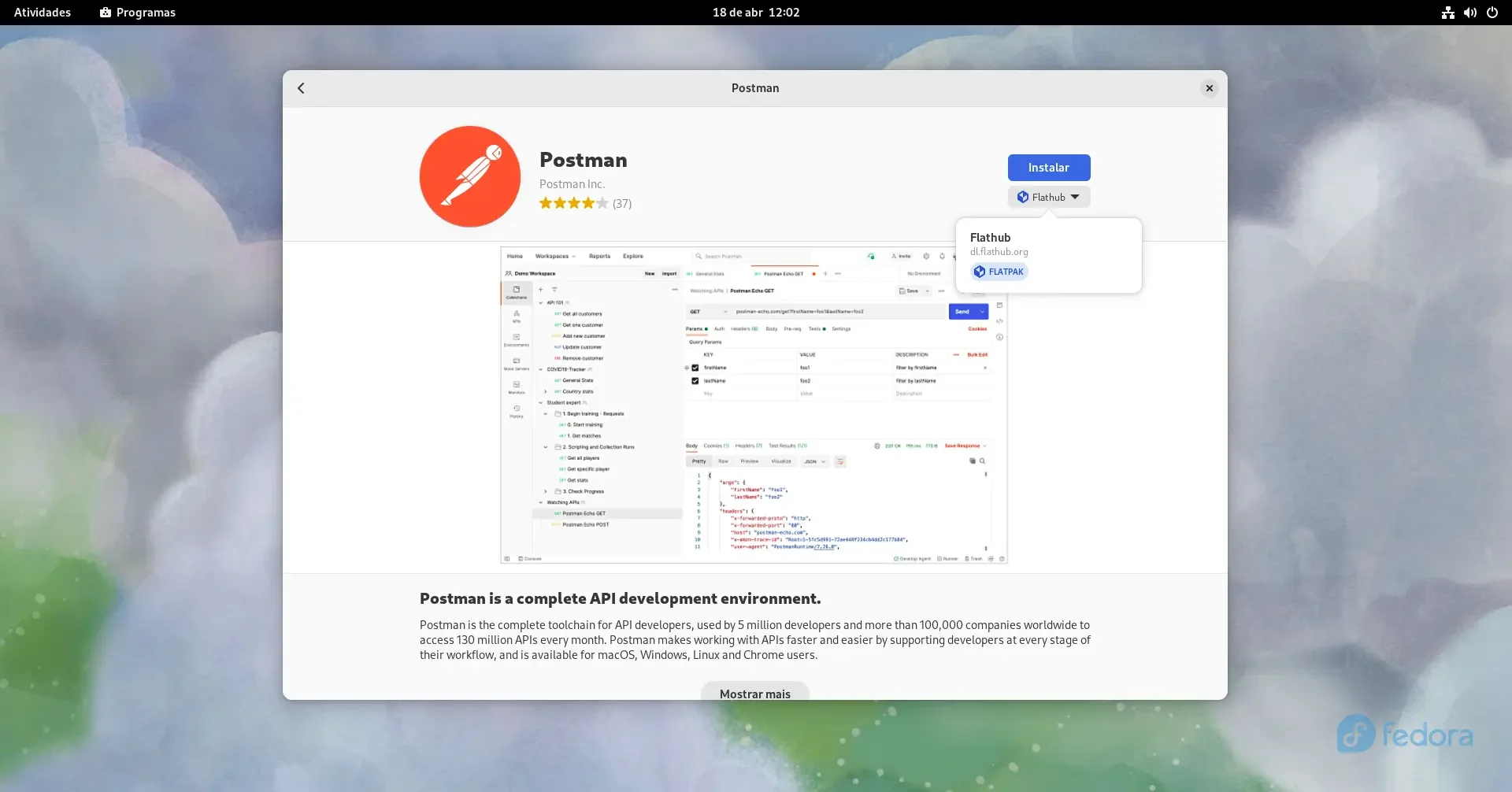
Task: Go back using the header arrow
Action: (x=301, y=88)
